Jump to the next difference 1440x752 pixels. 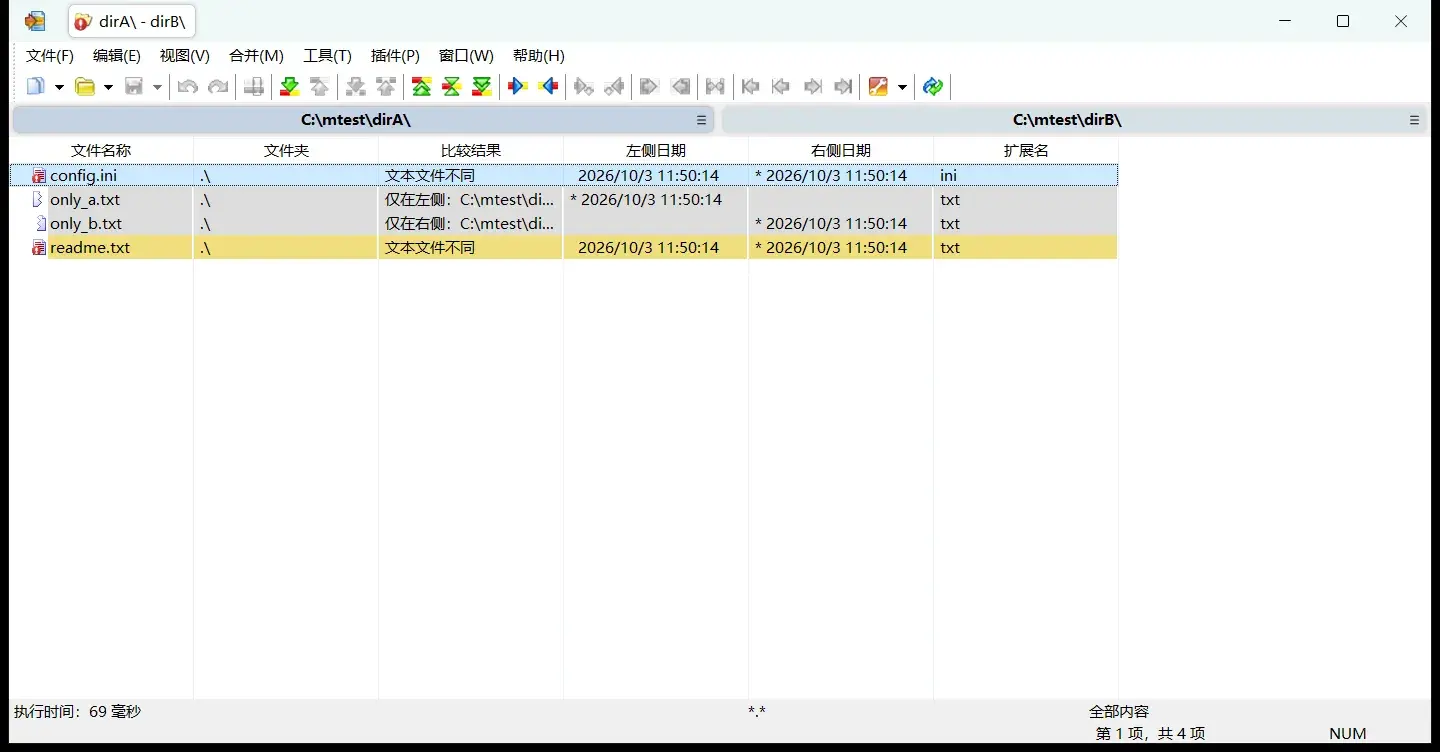click(290, 87)
